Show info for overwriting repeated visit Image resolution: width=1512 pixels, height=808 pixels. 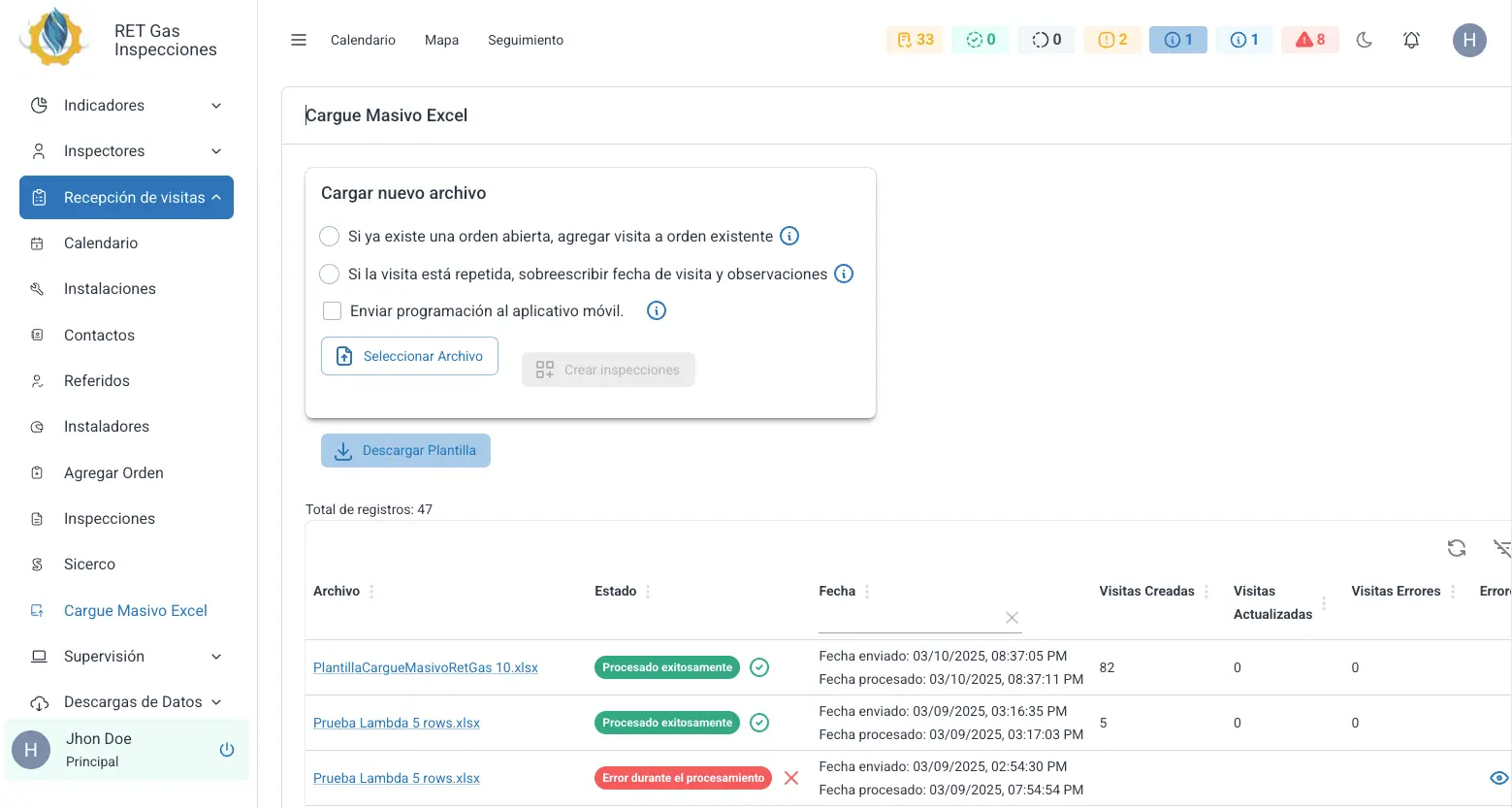pyautogui.click(x=844, y=274)
